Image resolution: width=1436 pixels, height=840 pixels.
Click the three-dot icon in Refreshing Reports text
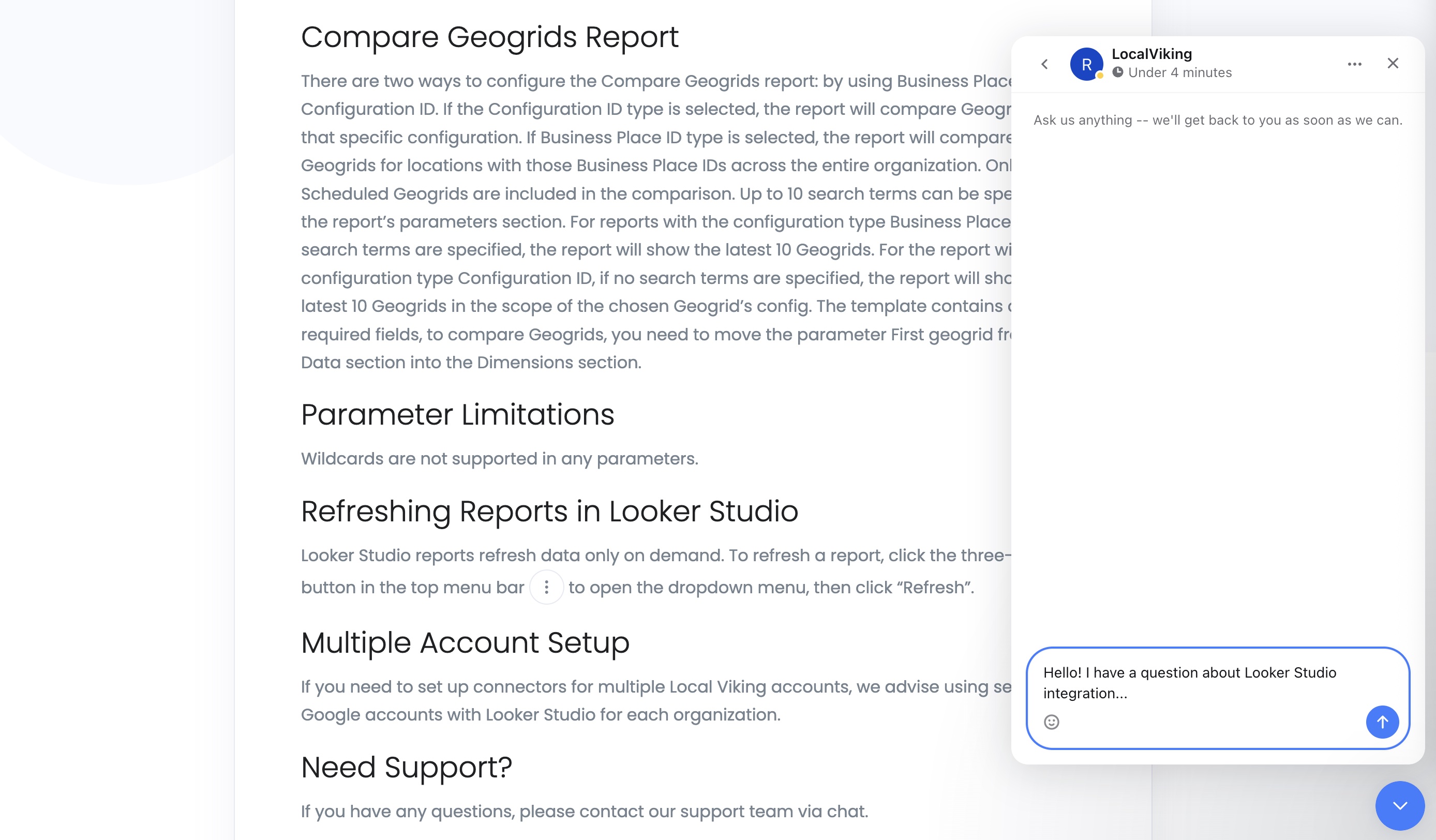point(546,587)
